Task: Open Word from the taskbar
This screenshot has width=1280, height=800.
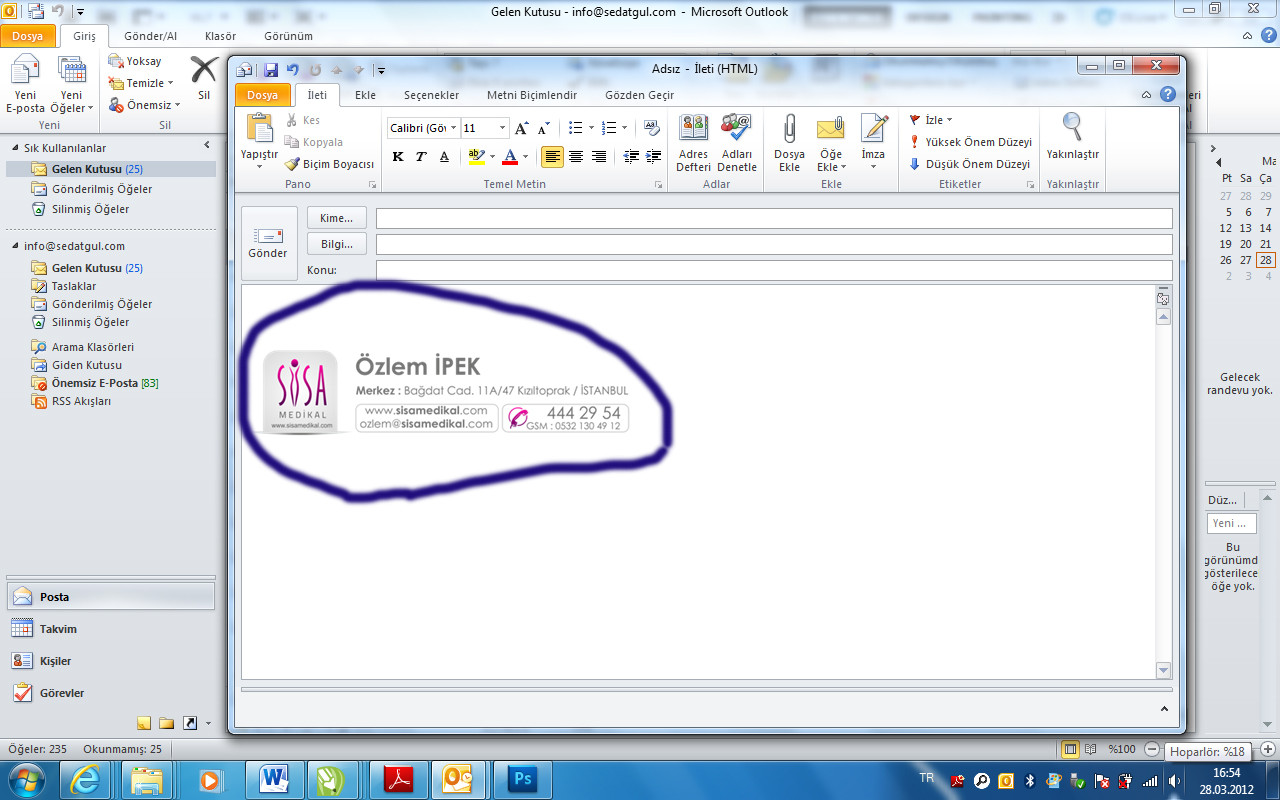Action: pos(274,779)
